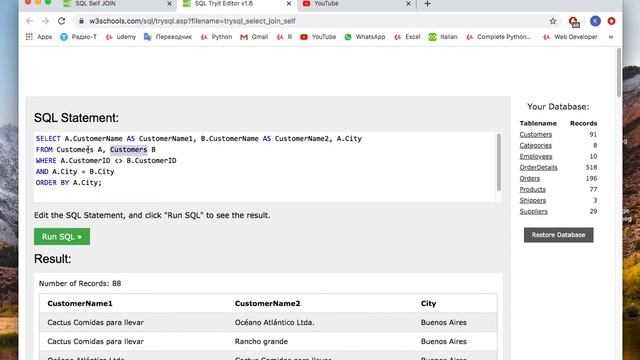The width and height of the screenshot is (640, 360).
Task: Open the red extension icon with badge
Action: [x=573, y=22]
